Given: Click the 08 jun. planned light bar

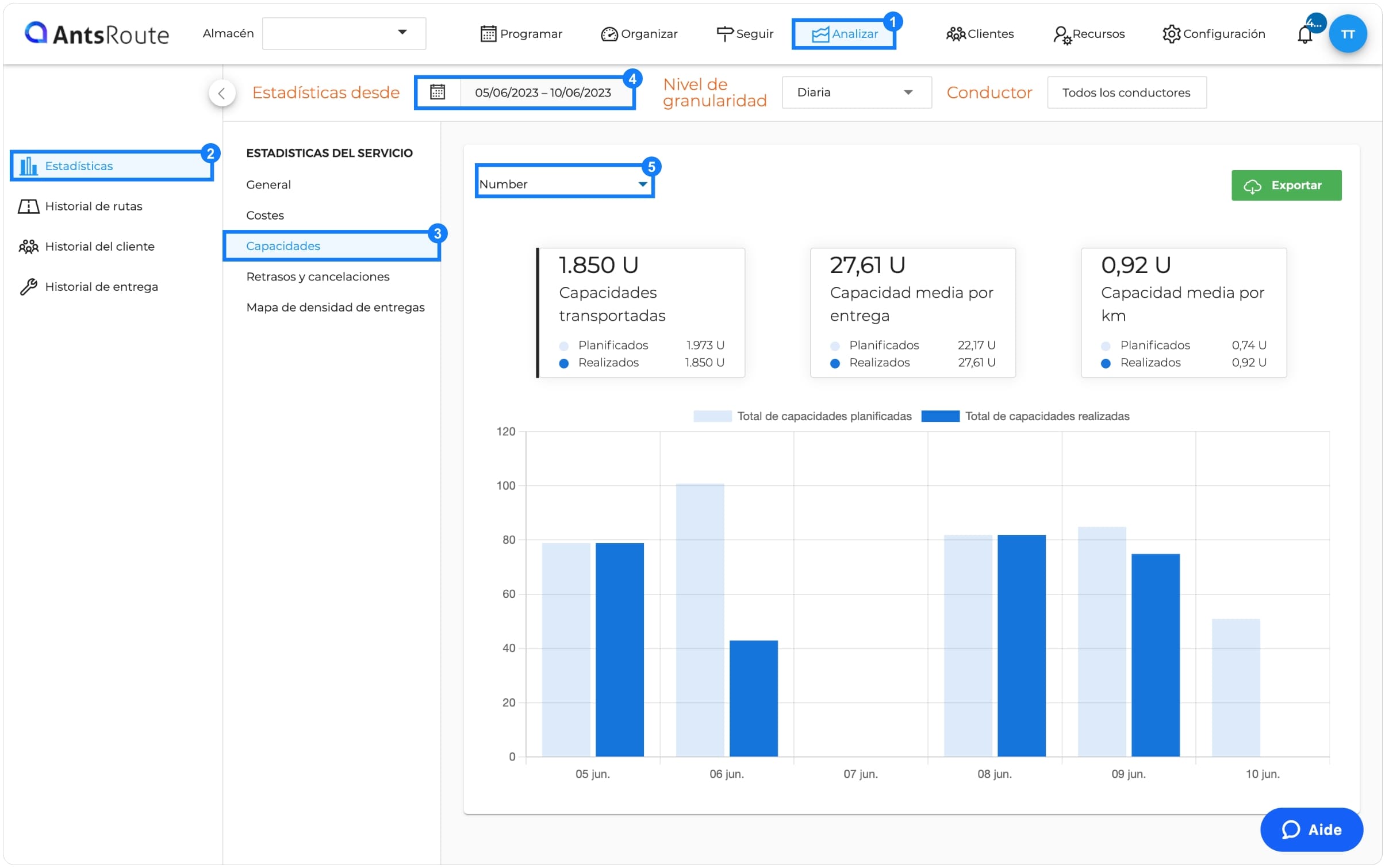Looking at the screenshot, I should pos(968,646).
